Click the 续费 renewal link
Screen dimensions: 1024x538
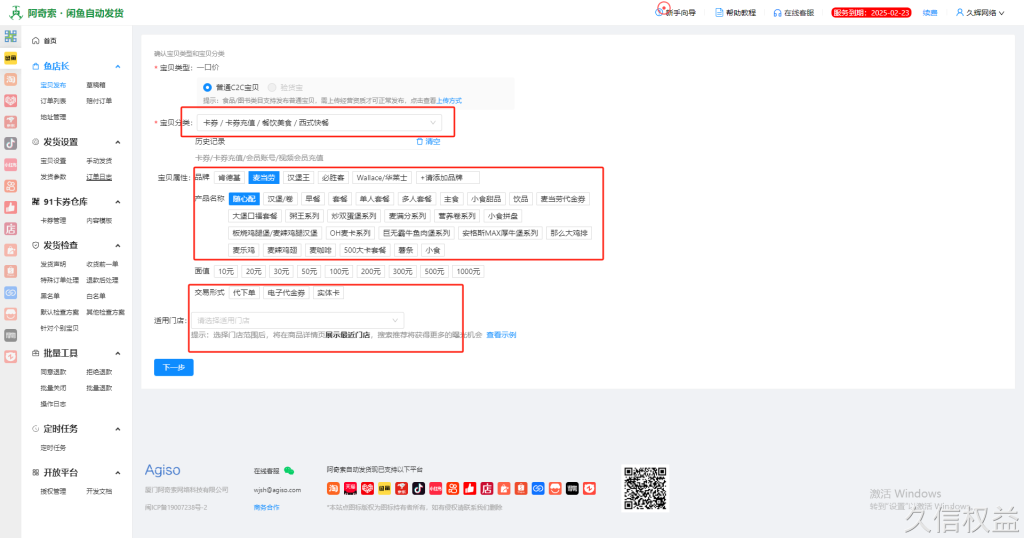click(930, 12)
